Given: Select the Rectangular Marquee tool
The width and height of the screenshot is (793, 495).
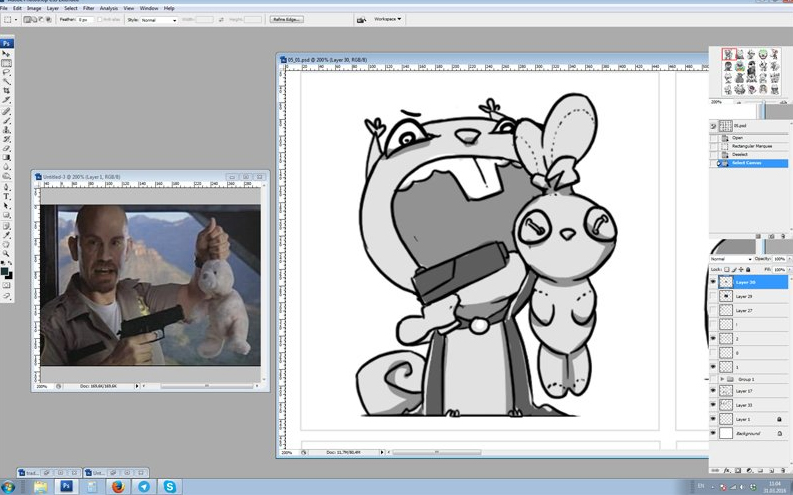Looking at the screenshot, I should click(7, 63).
